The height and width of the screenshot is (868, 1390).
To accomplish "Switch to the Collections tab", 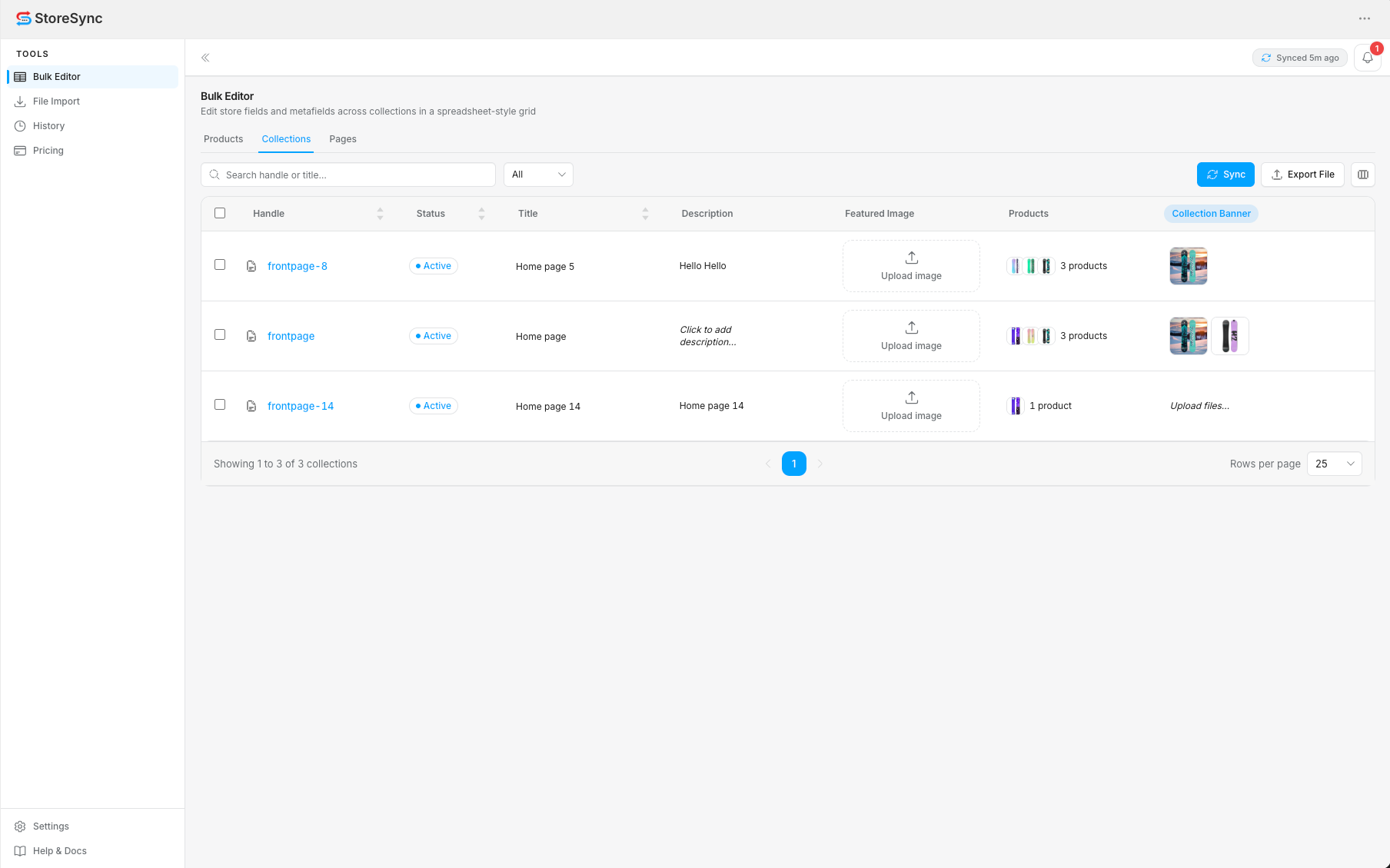I will pos(286,139).
